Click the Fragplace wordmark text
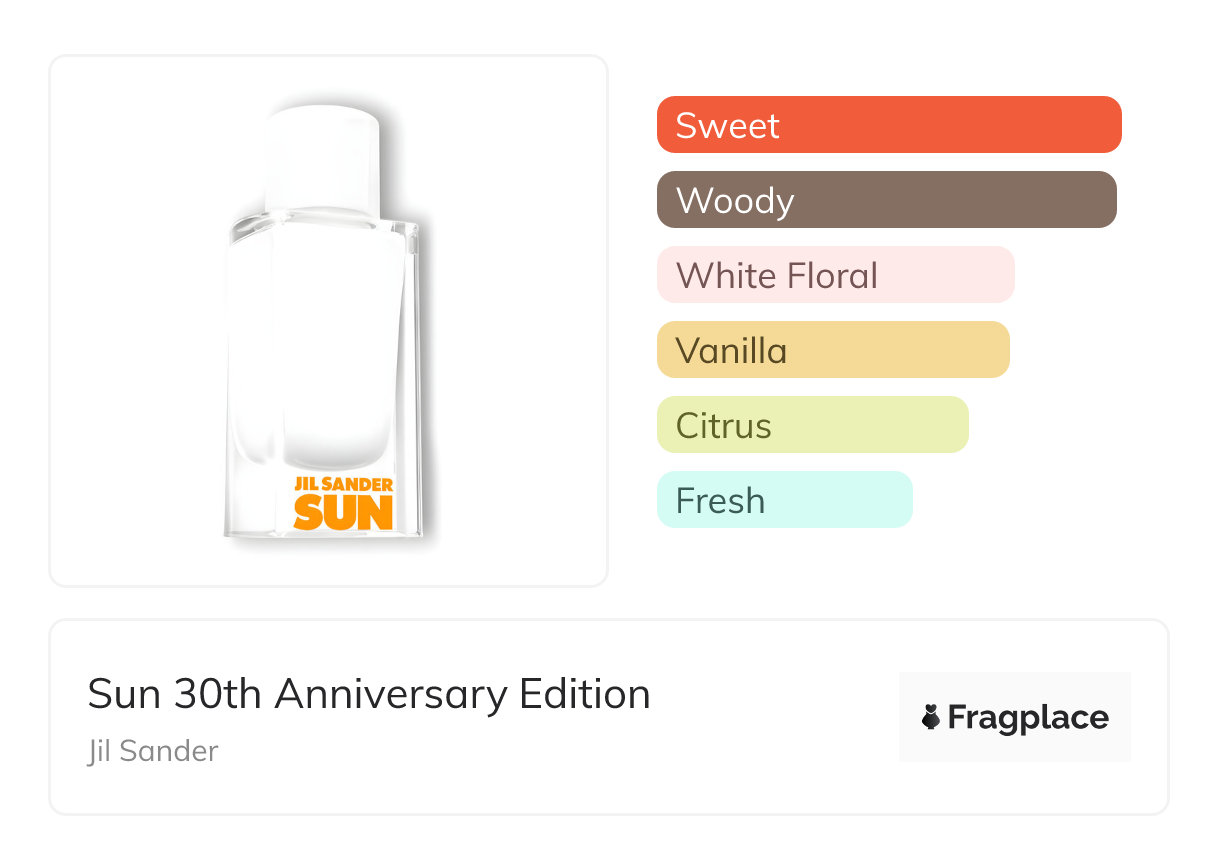The width and height of the screenshot is (1218, 864). pyautogui.click(x=1028, y=718)
